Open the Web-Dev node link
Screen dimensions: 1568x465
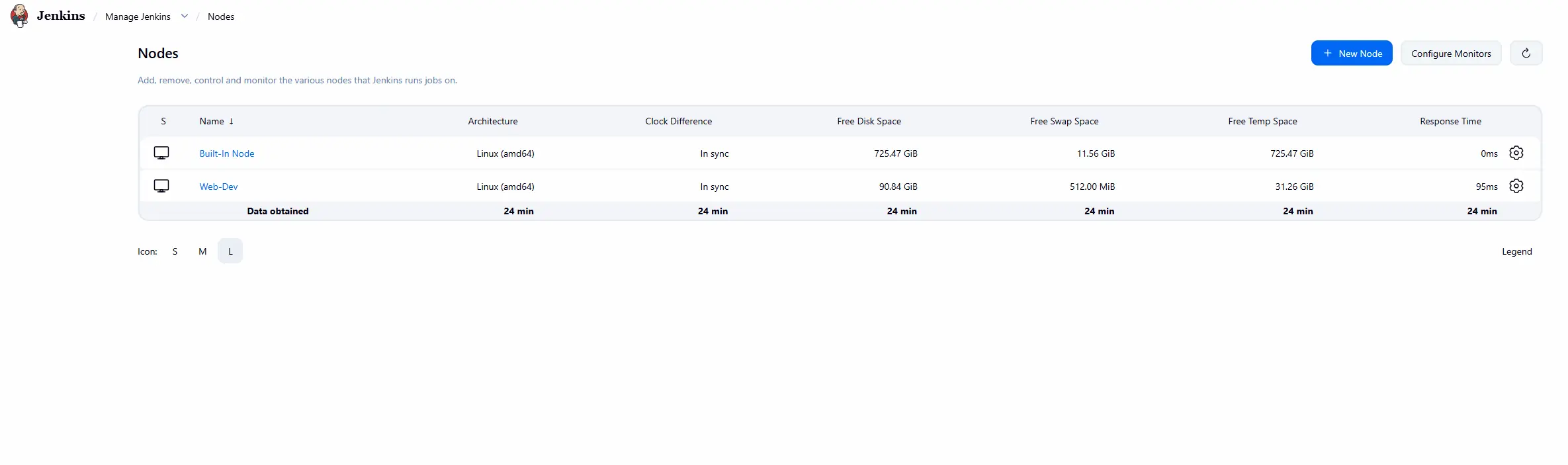218,187
